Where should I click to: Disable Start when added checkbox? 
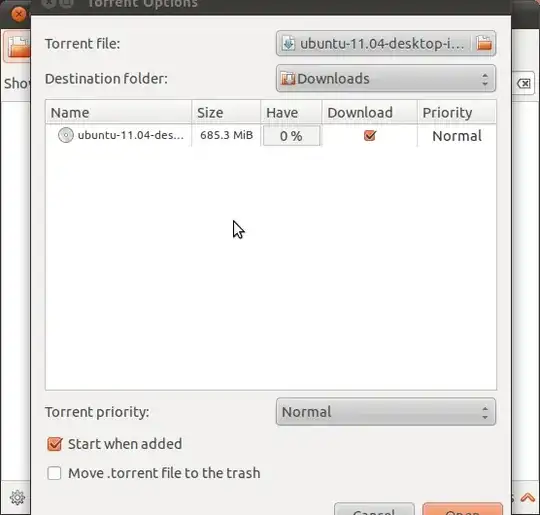tap(54, 444)
